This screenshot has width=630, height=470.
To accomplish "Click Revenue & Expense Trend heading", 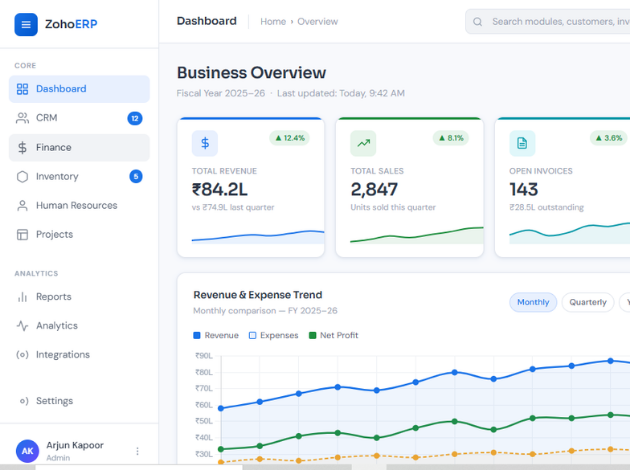I will click(x=258, y=295).
